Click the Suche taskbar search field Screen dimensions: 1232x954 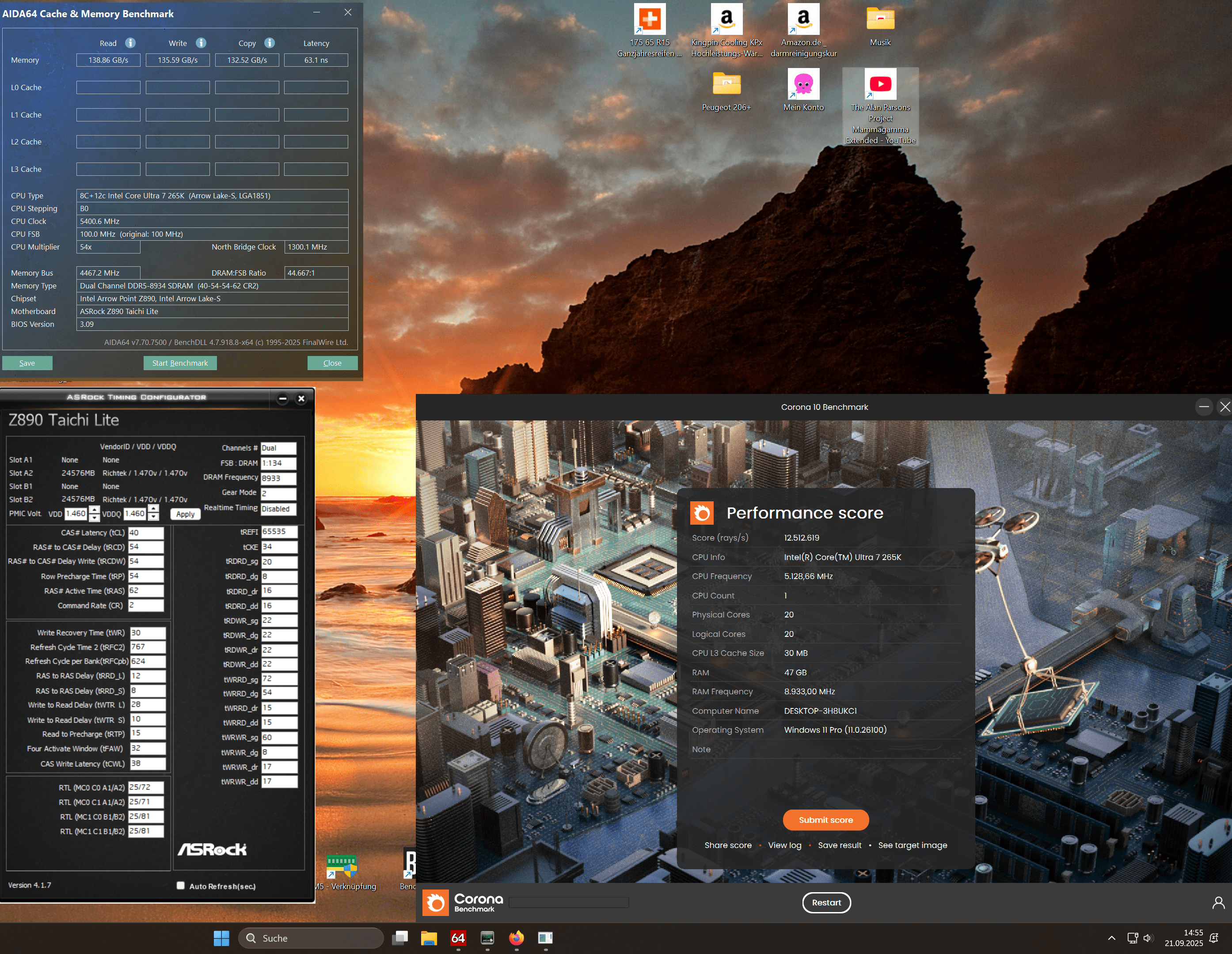click(311, 938)
